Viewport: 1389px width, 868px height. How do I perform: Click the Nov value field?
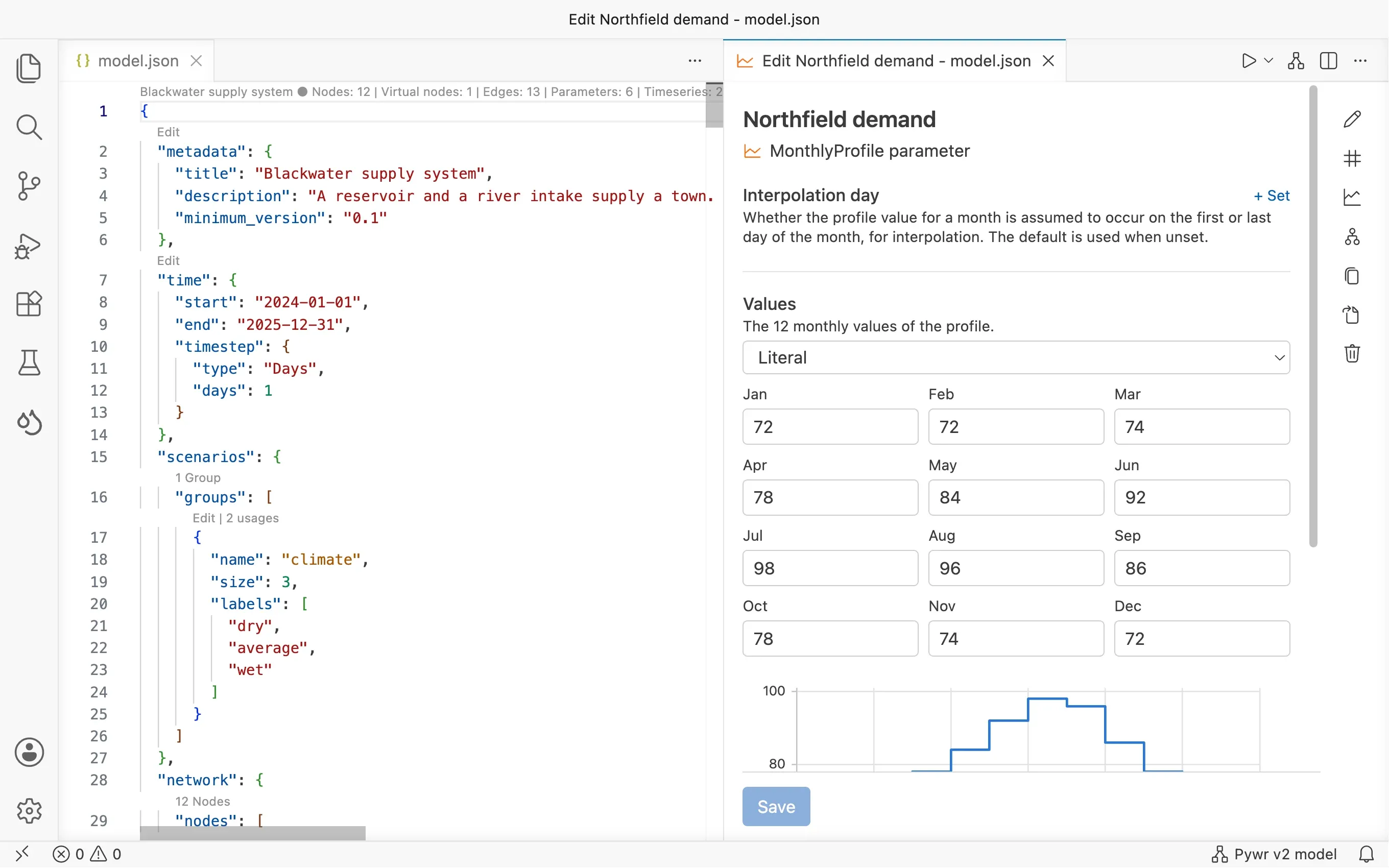(1016, 638)
